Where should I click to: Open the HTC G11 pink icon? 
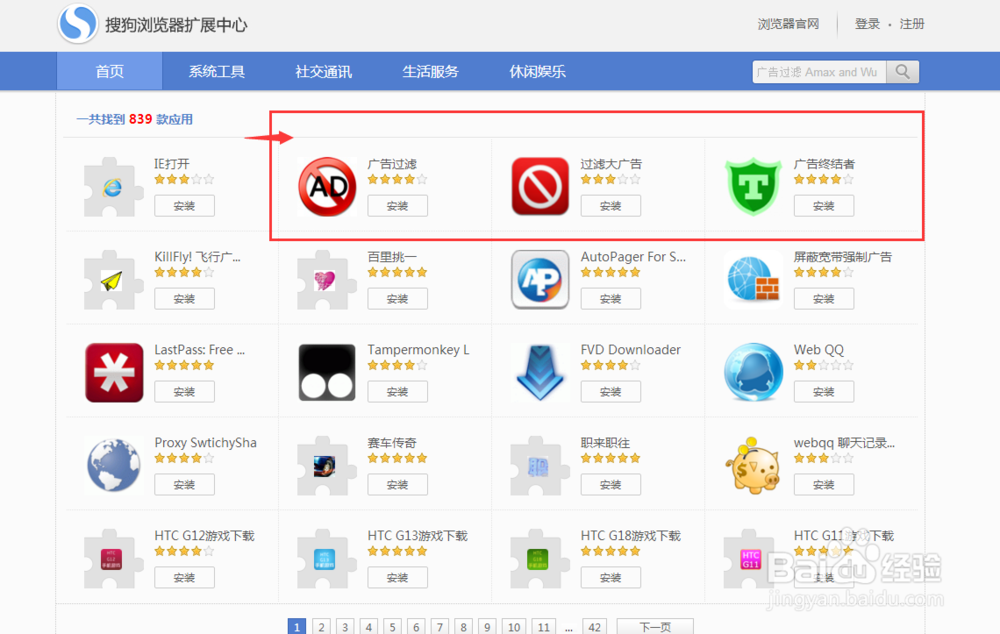(x=751, y=559)
